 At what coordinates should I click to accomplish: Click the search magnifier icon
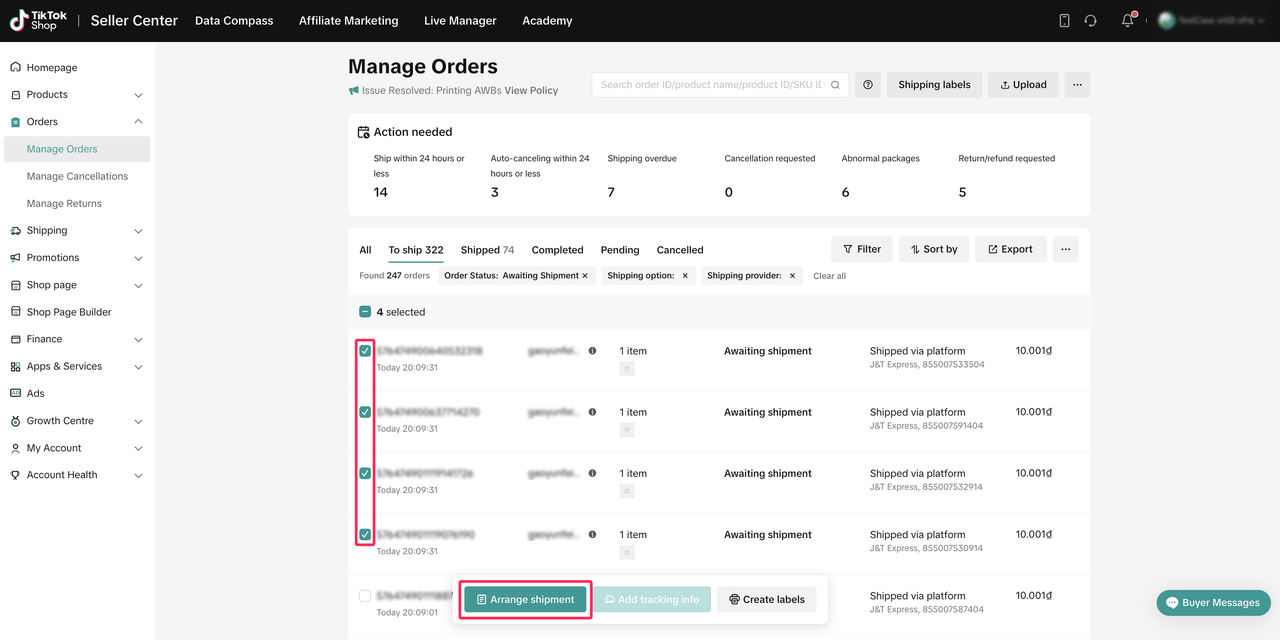coord(835,85)
